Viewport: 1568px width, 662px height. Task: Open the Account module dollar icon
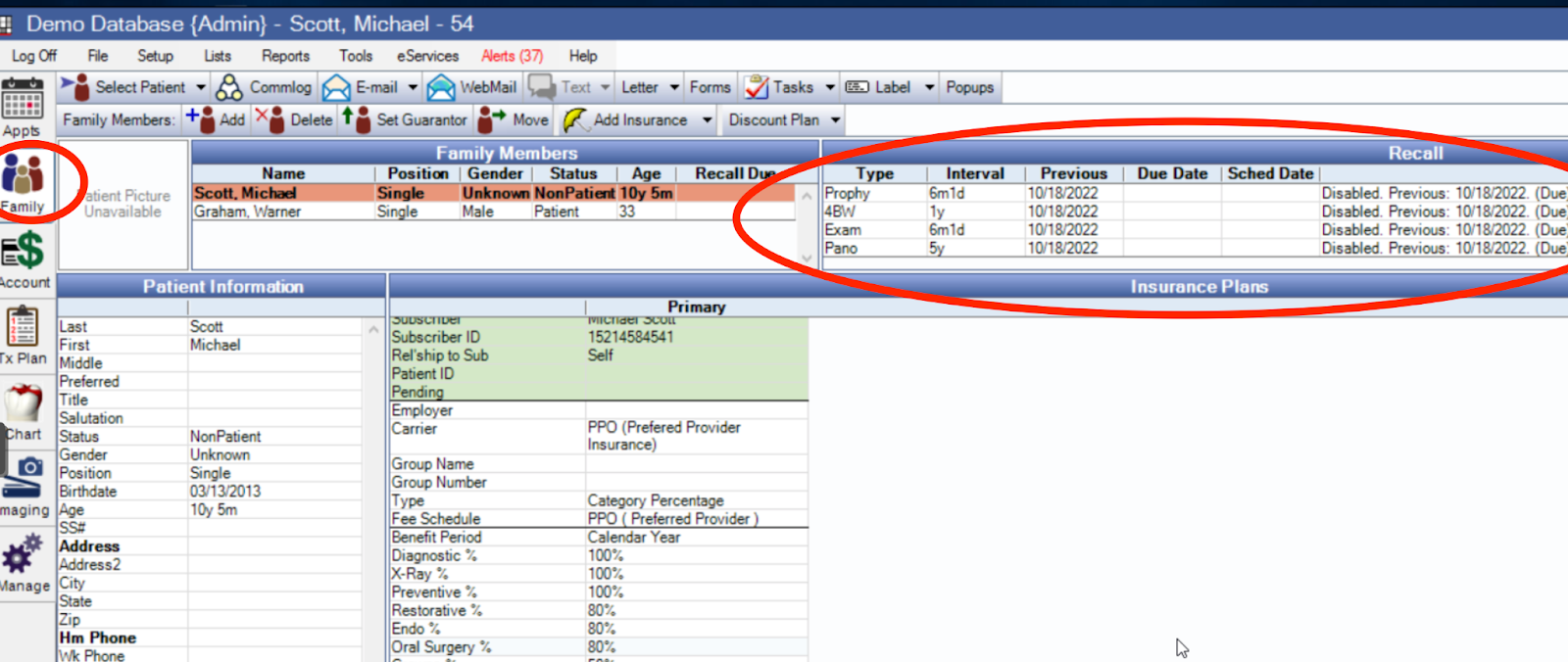pyautogui.click(x=24, y=257)
